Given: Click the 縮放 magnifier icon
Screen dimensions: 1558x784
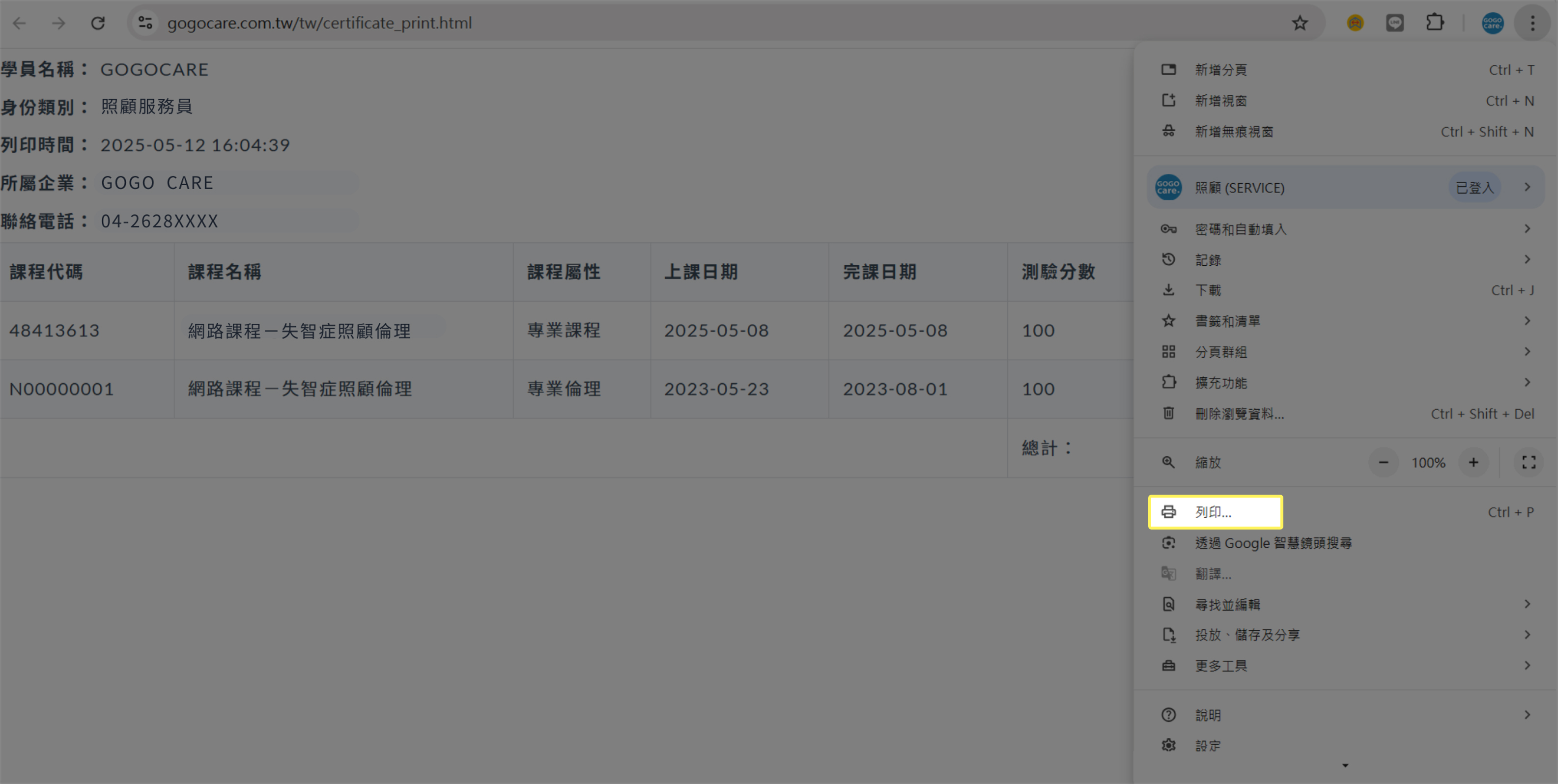Looking at the screenshot, I should pyautogui.click(x=1168, y=462).
